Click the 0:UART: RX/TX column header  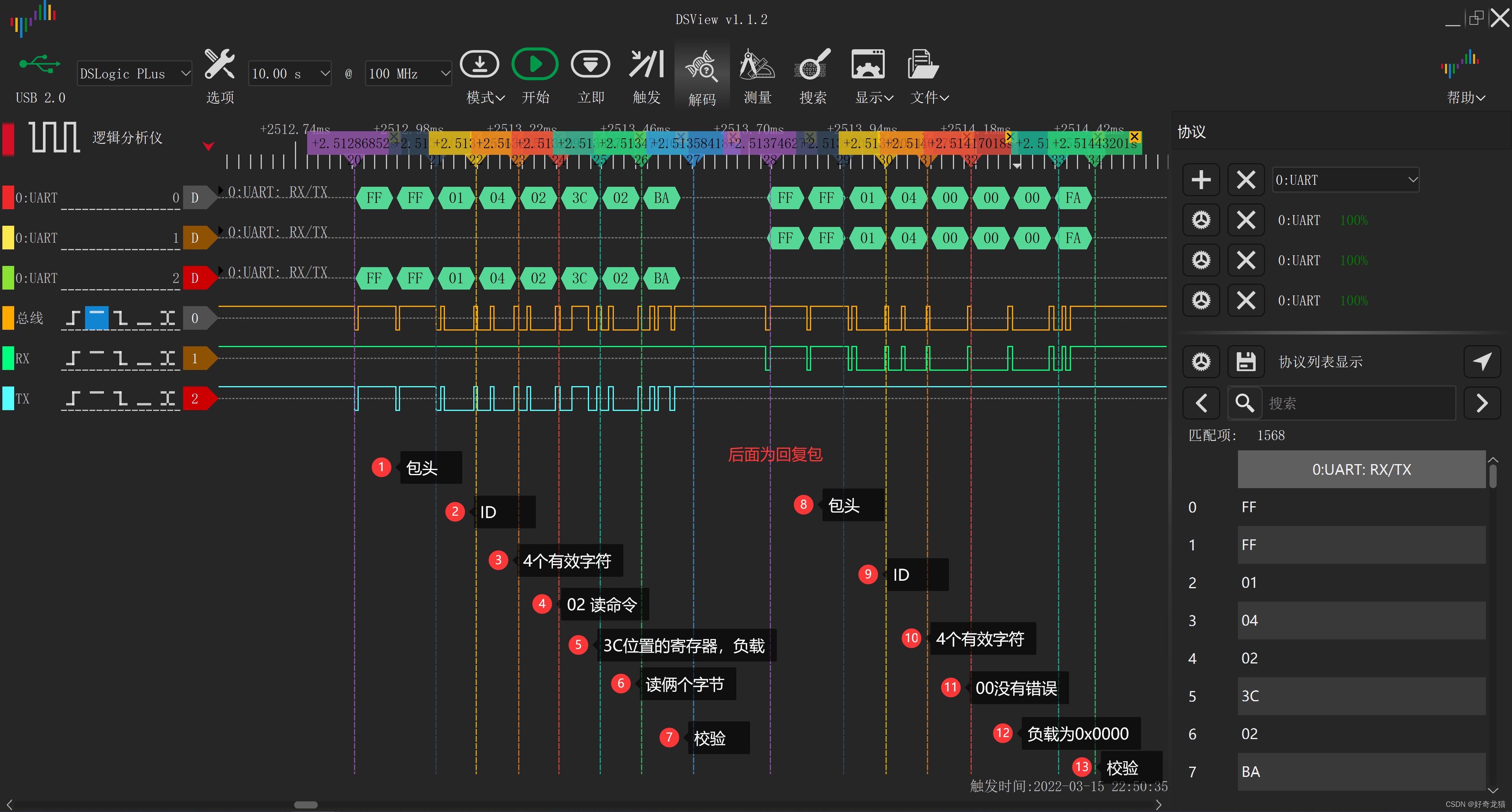click(1361, 469)
